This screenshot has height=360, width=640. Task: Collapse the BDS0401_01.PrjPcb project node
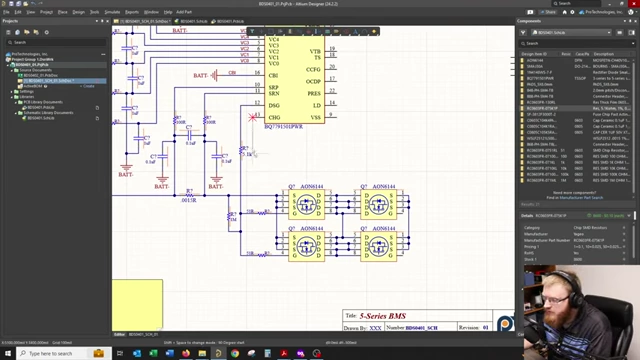(x=8, y=64)
